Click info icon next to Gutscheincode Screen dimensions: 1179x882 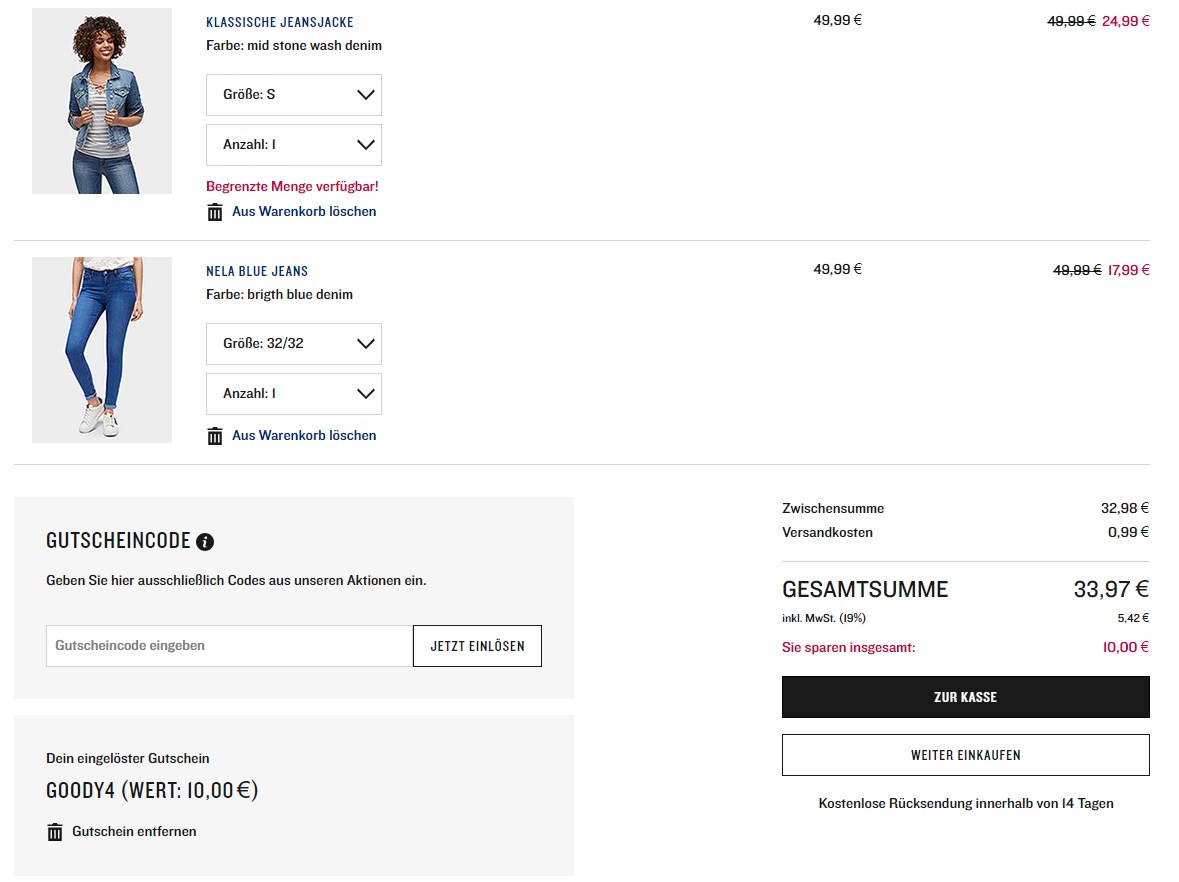click(205, 542)
